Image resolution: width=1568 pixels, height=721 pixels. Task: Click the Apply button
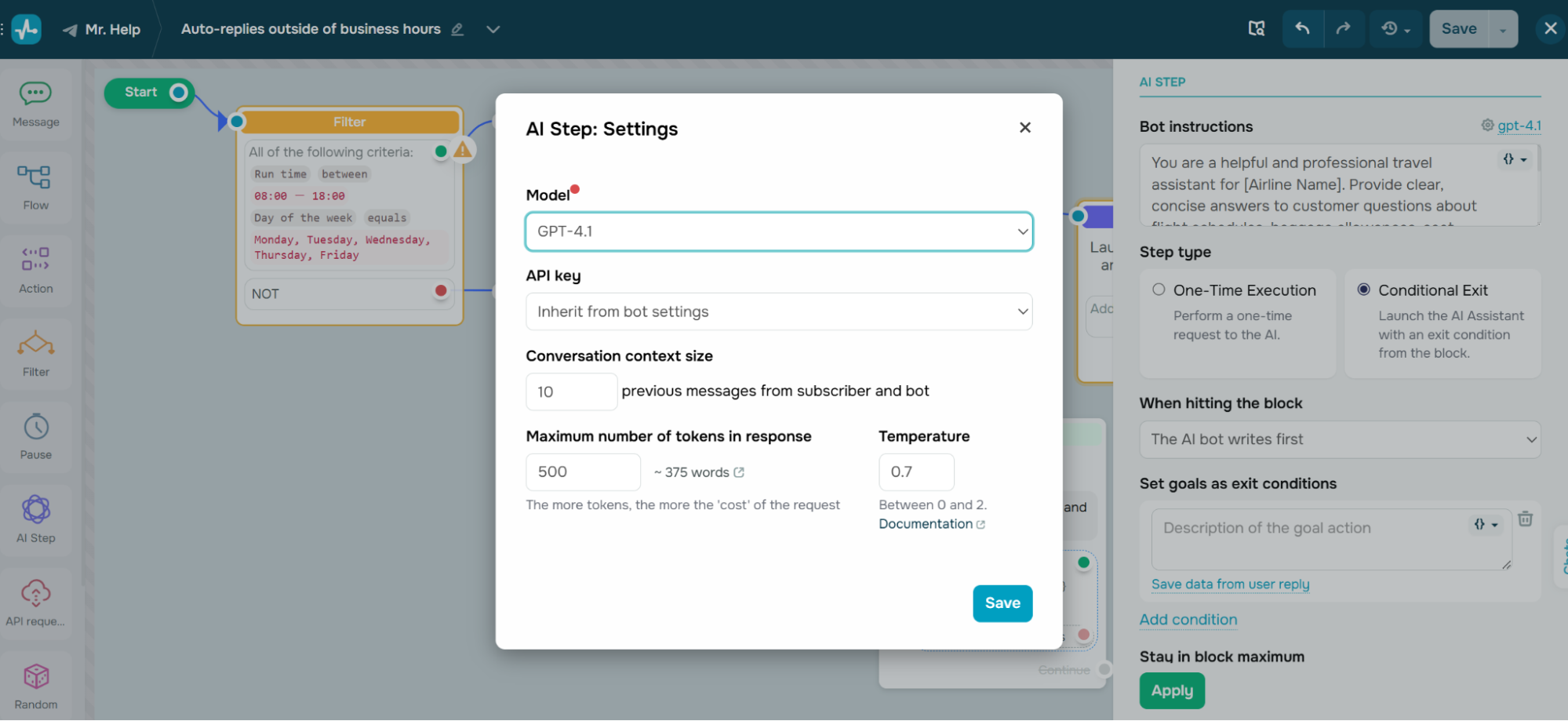pyautogui.click(x=1171, y=690)
